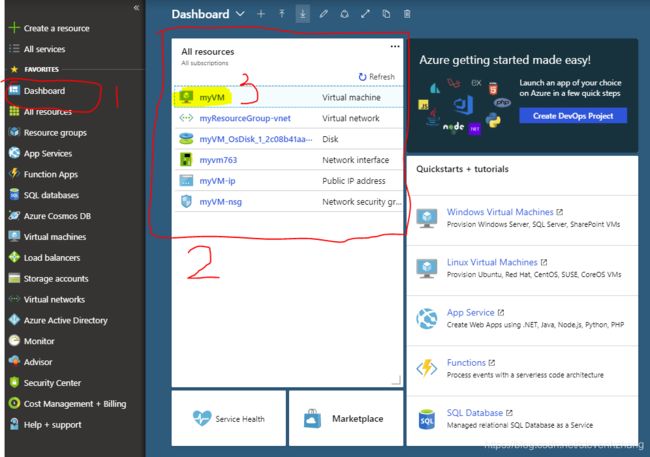Open the myVM-nsg network security group

(x=221, y=202)
